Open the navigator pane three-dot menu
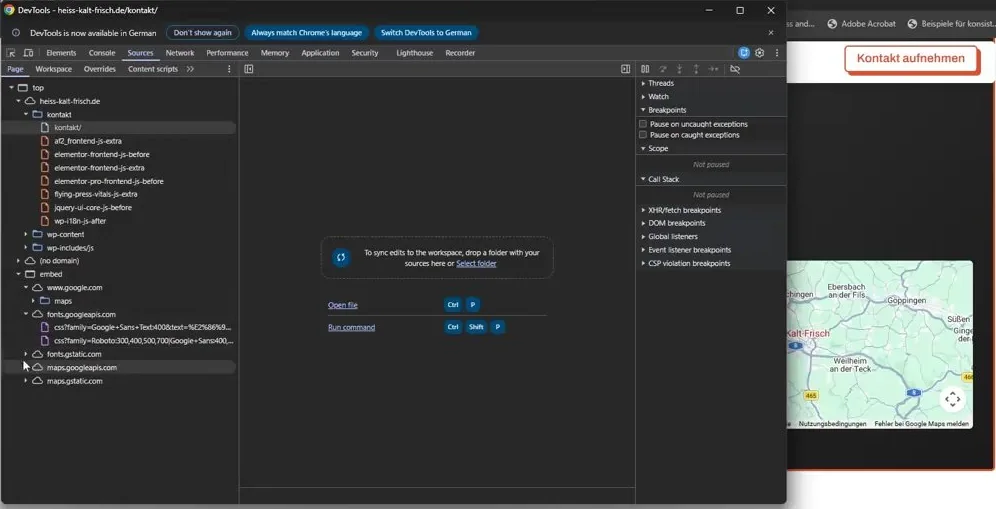Viewport: 996px width, 509px height. pos(229,69)
